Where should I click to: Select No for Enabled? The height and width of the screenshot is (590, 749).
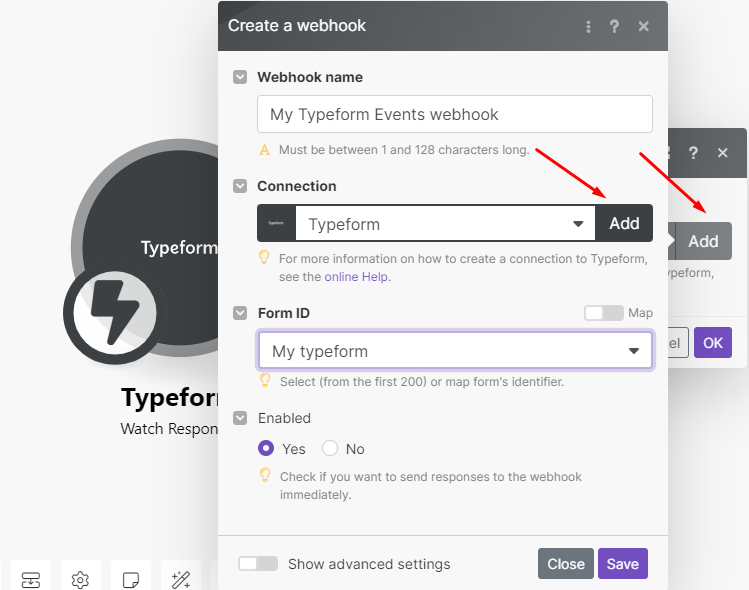point(330,449)
